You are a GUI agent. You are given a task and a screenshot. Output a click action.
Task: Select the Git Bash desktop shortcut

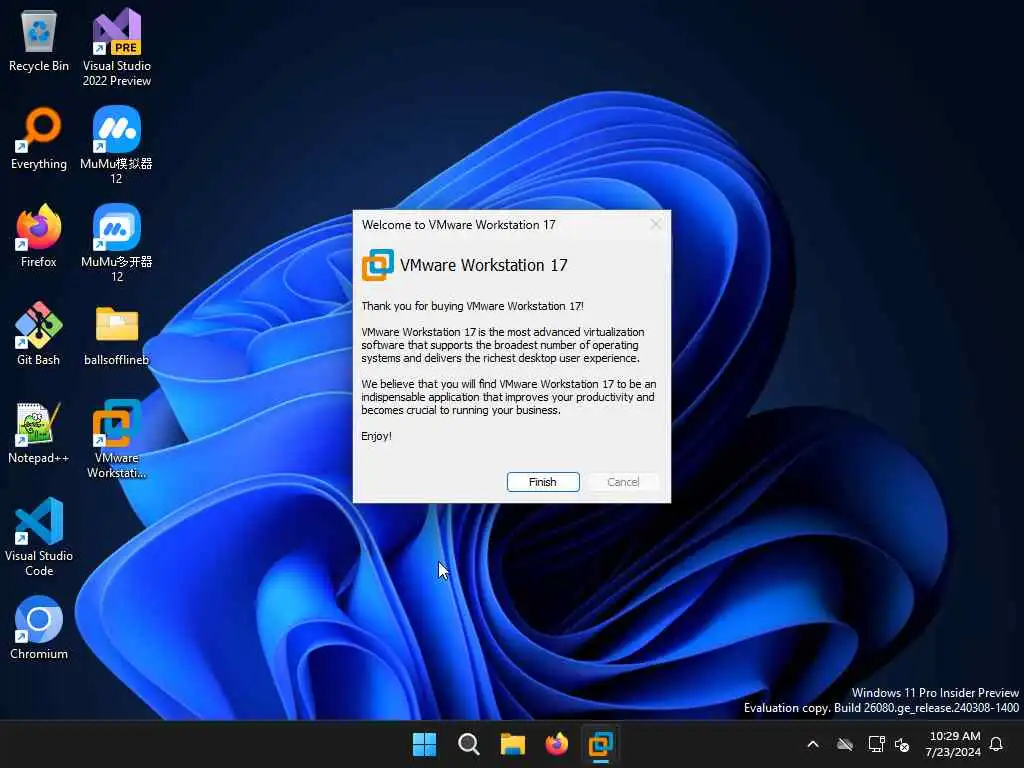[x=39, y=334]
